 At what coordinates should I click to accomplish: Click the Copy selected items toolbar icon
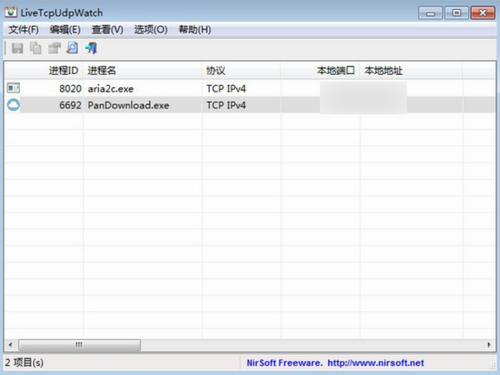tap(36, 48)
